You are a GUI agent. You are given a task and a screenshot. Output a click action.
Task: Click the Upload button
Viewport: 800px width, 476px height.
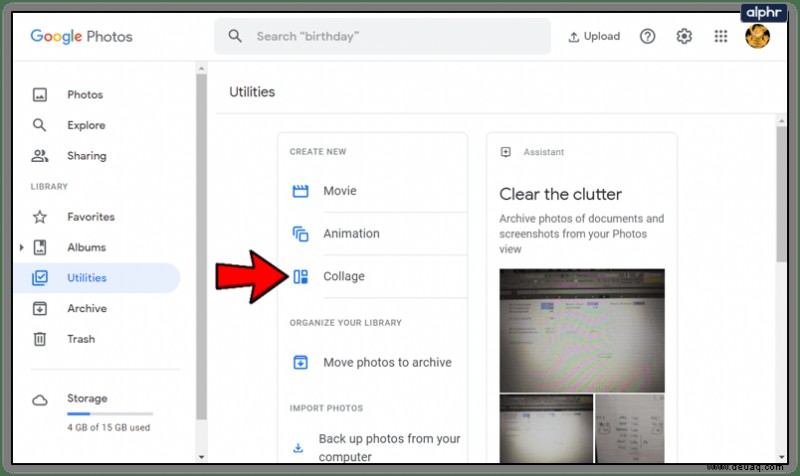(x=594, y=36)
